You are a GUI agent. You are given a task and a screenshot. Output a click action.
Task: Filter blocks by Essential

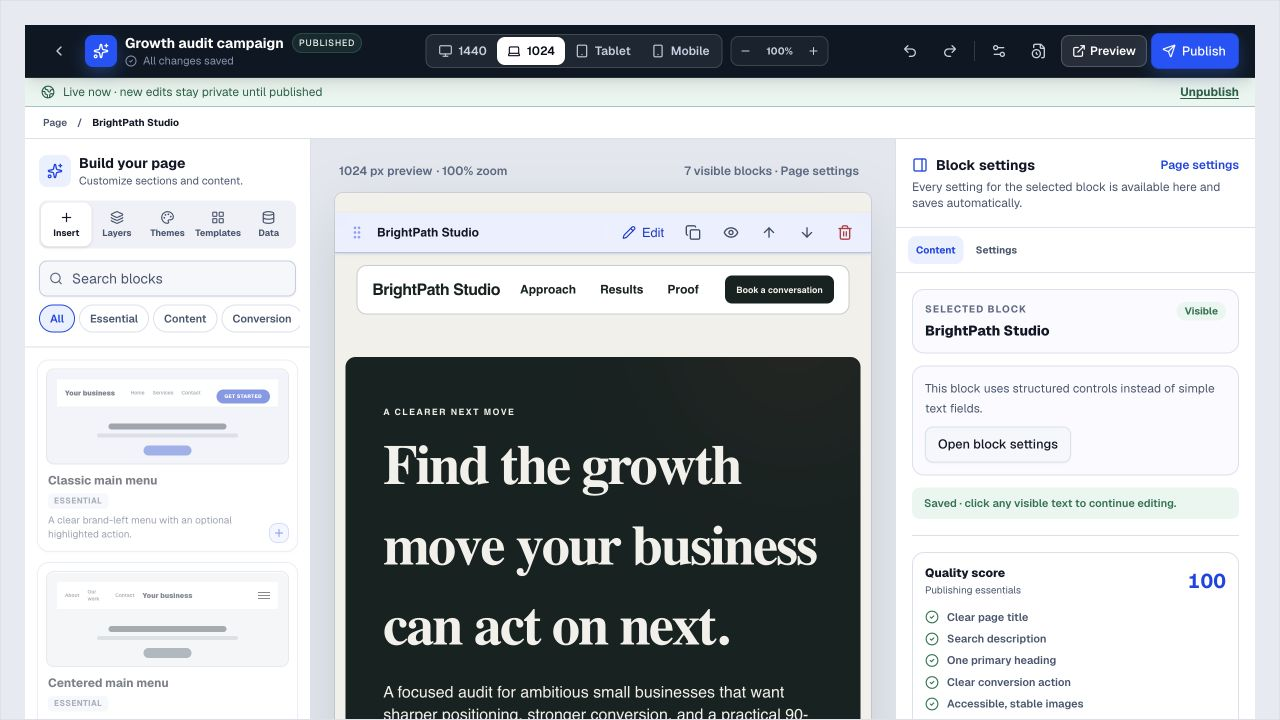[x=114, y=319]
